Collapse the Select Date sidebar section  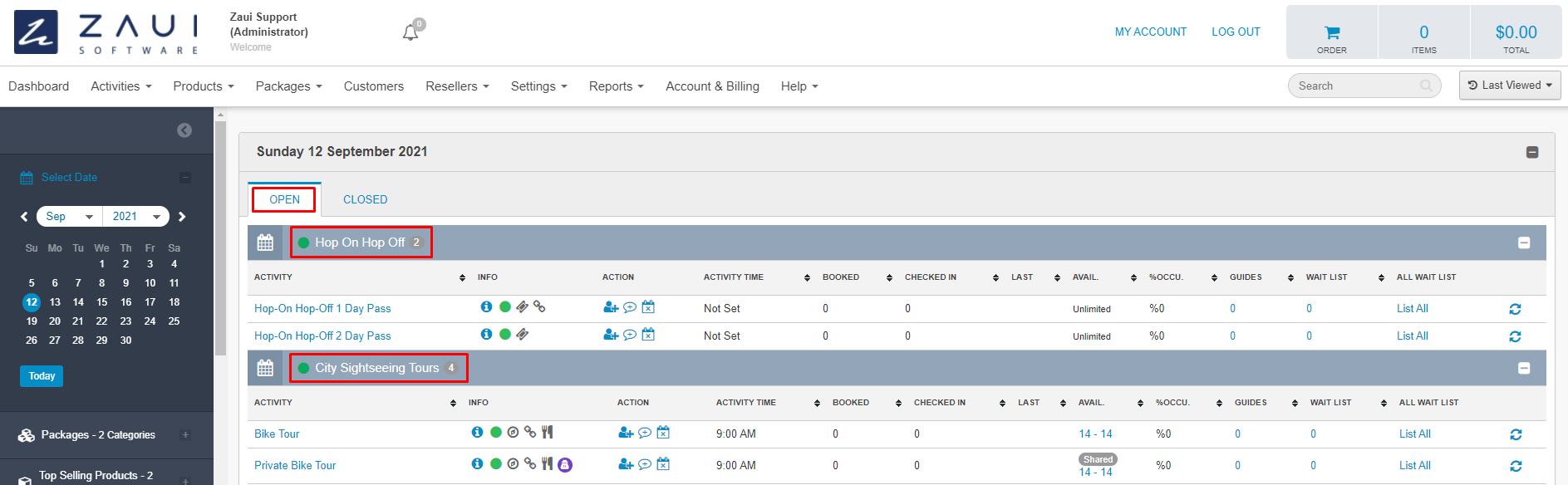click(185, 178)
